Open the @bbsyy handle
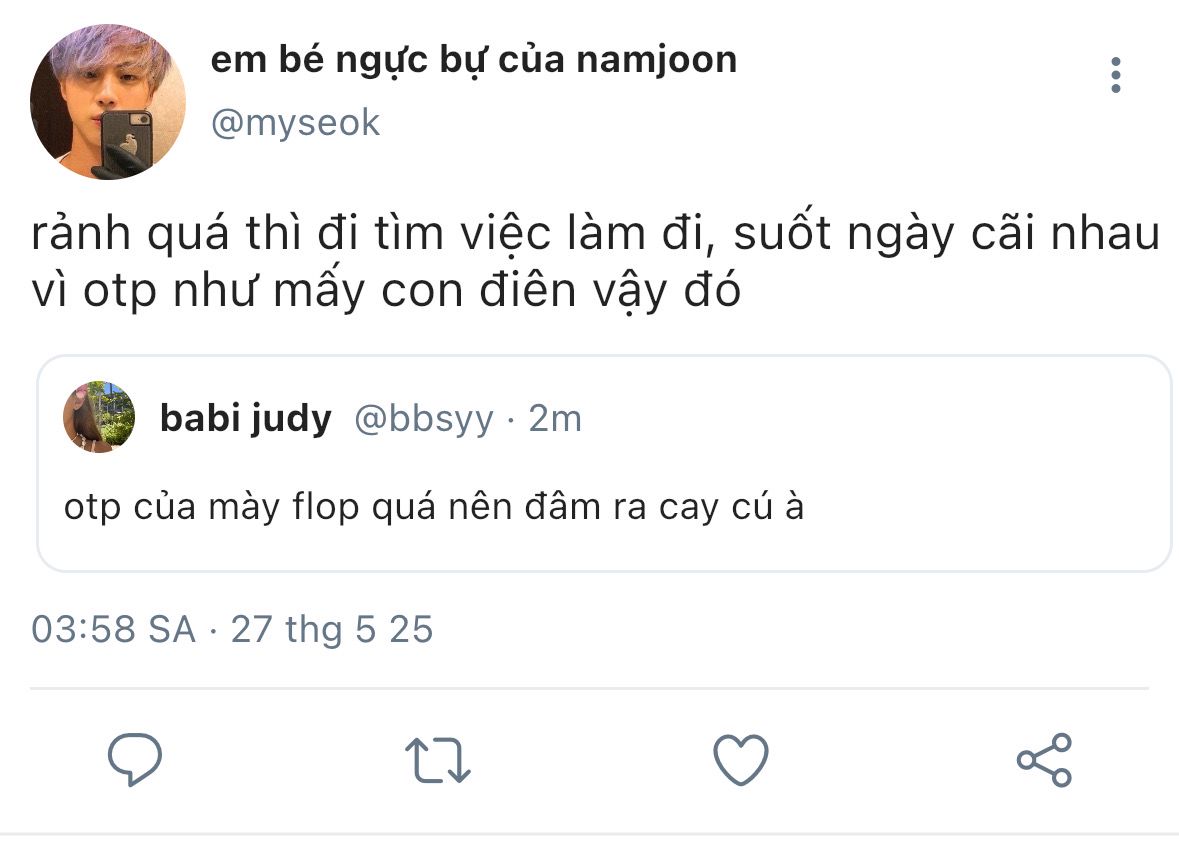 click(x=424, y=419)
